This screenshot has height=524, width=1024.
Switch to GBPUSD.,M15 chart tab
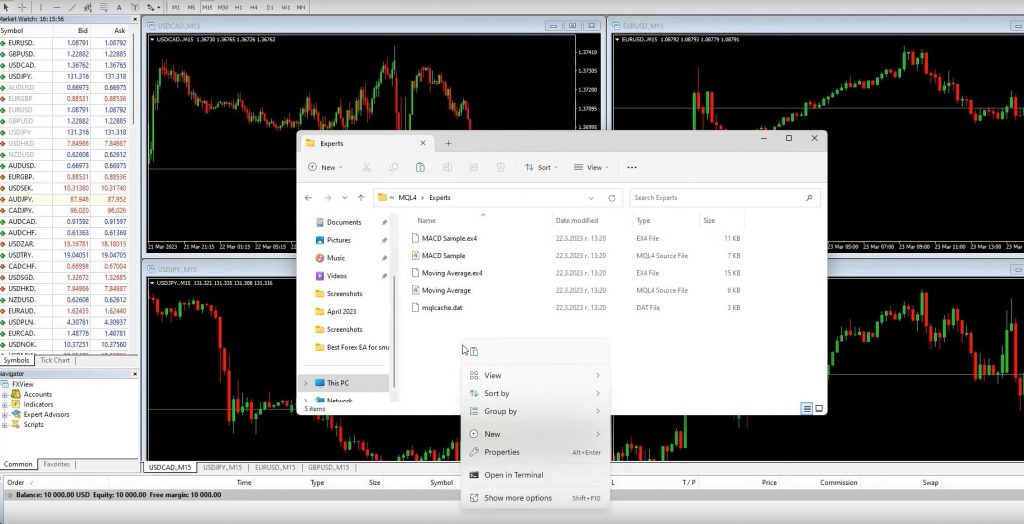pos(328,468)
